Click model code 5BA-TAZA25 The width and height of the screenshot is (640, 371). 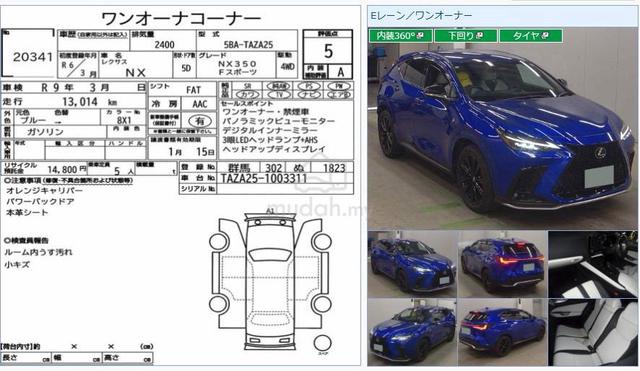(248, 44)
